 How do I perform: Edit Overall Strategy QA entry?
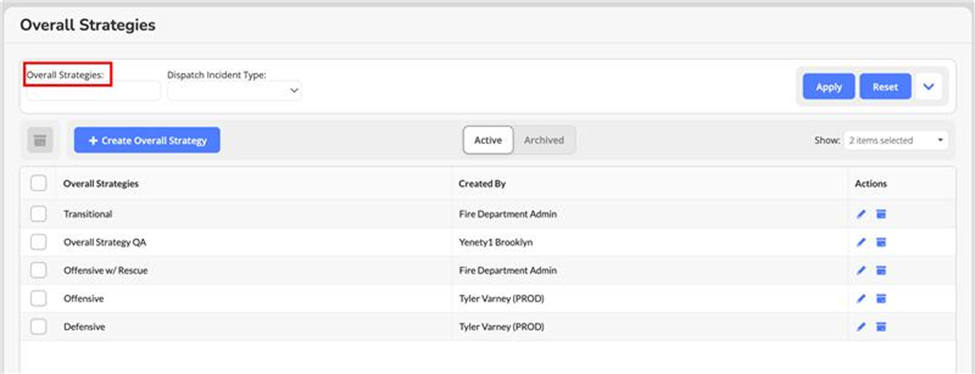861,243
